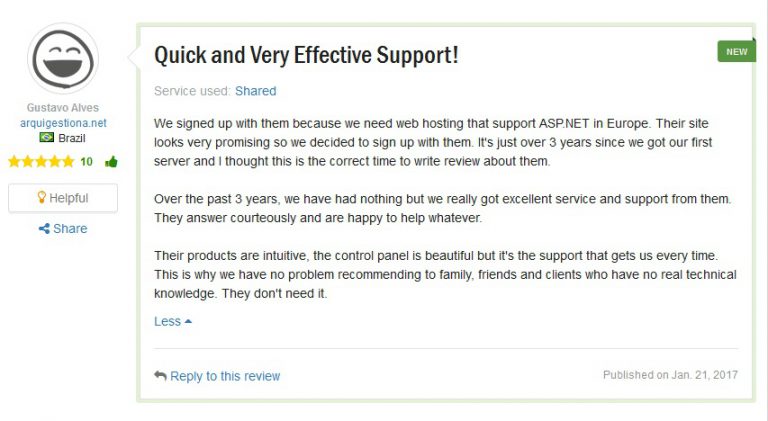Click the first yellow rating star
768x421 pixels.
coord(14,161)
